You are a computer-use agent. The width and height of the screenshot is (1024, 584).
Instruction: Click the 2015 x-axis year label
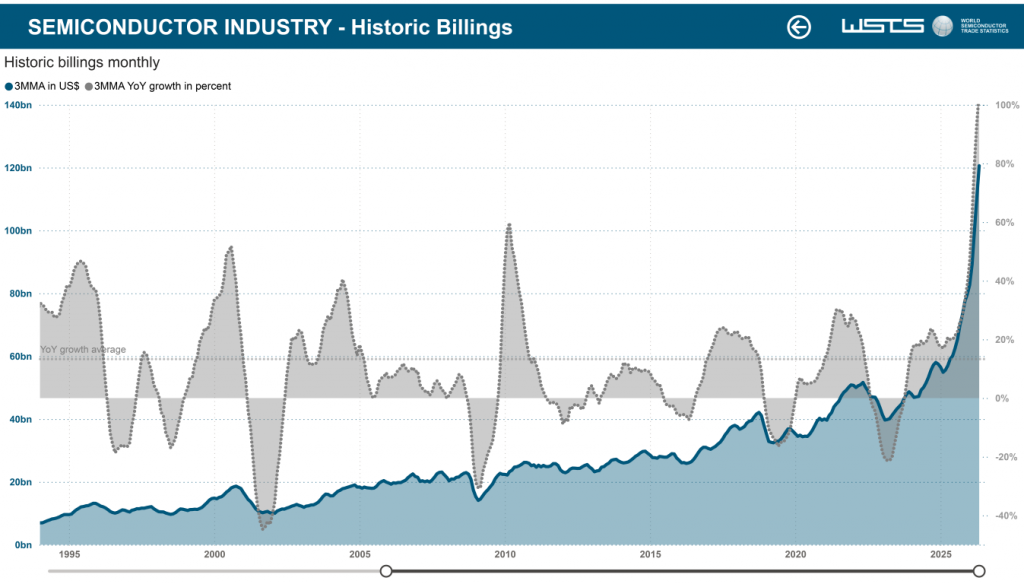pyautogui.click(x=650, y=555)
